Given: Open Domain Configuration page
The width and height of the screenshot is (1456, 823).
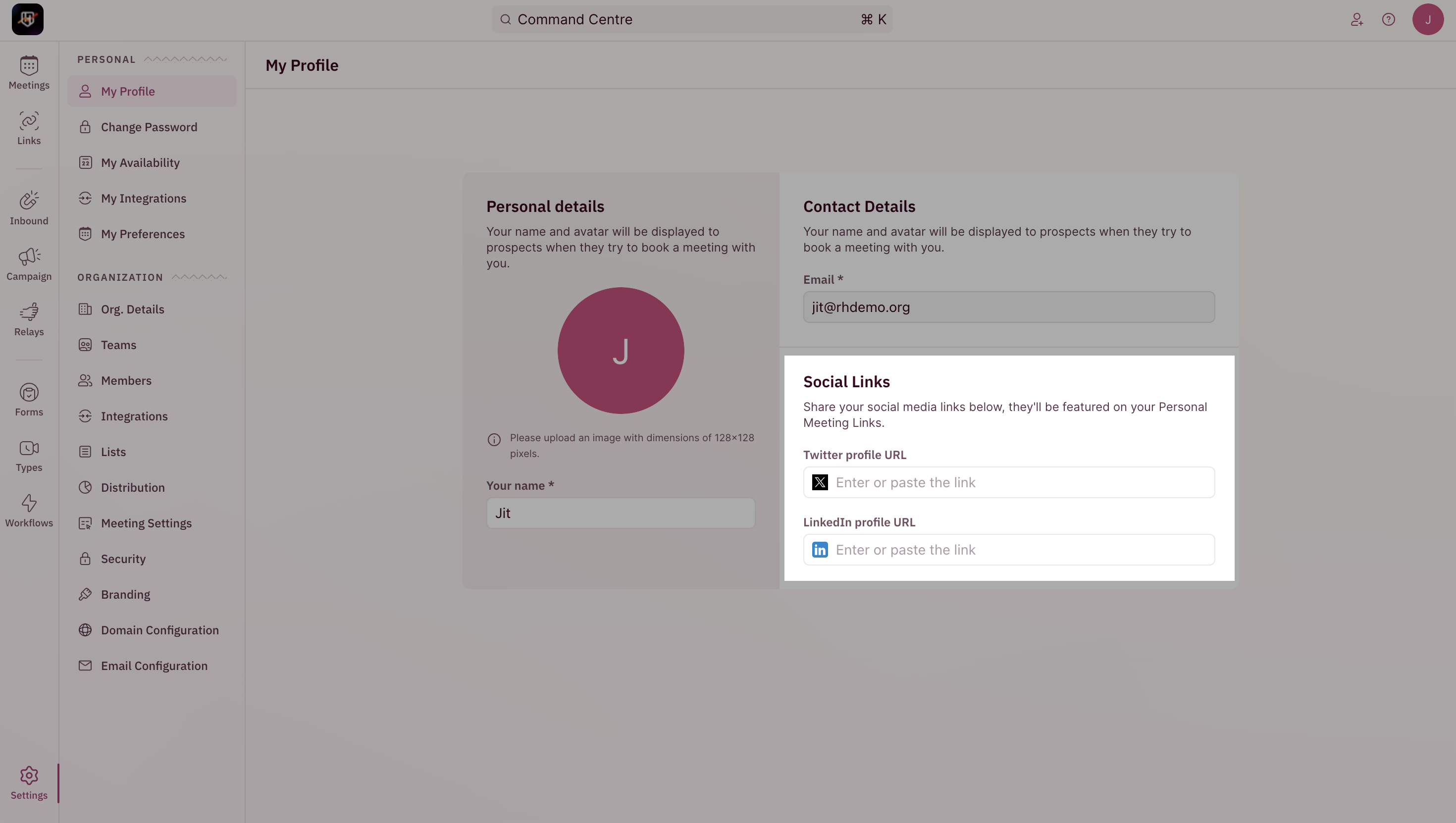Looking at the screenshot, I should [x=152, y=630].
